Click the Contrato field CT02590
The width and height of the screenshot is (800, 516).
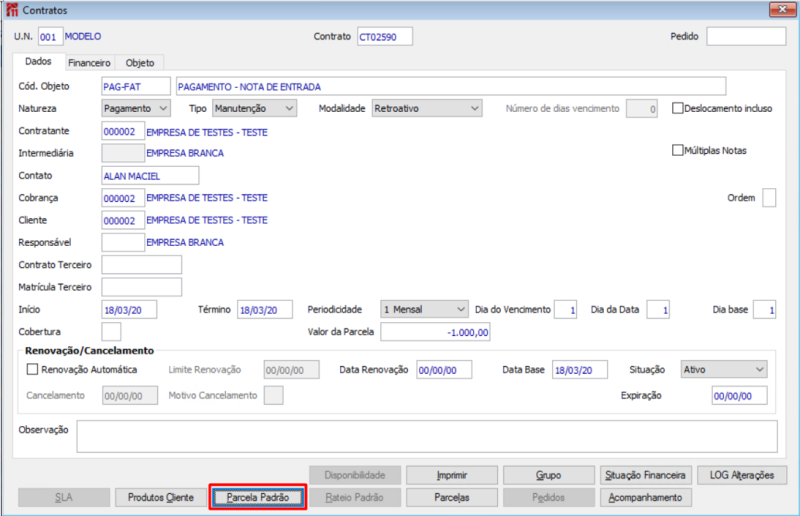click(x=385, y=37)
